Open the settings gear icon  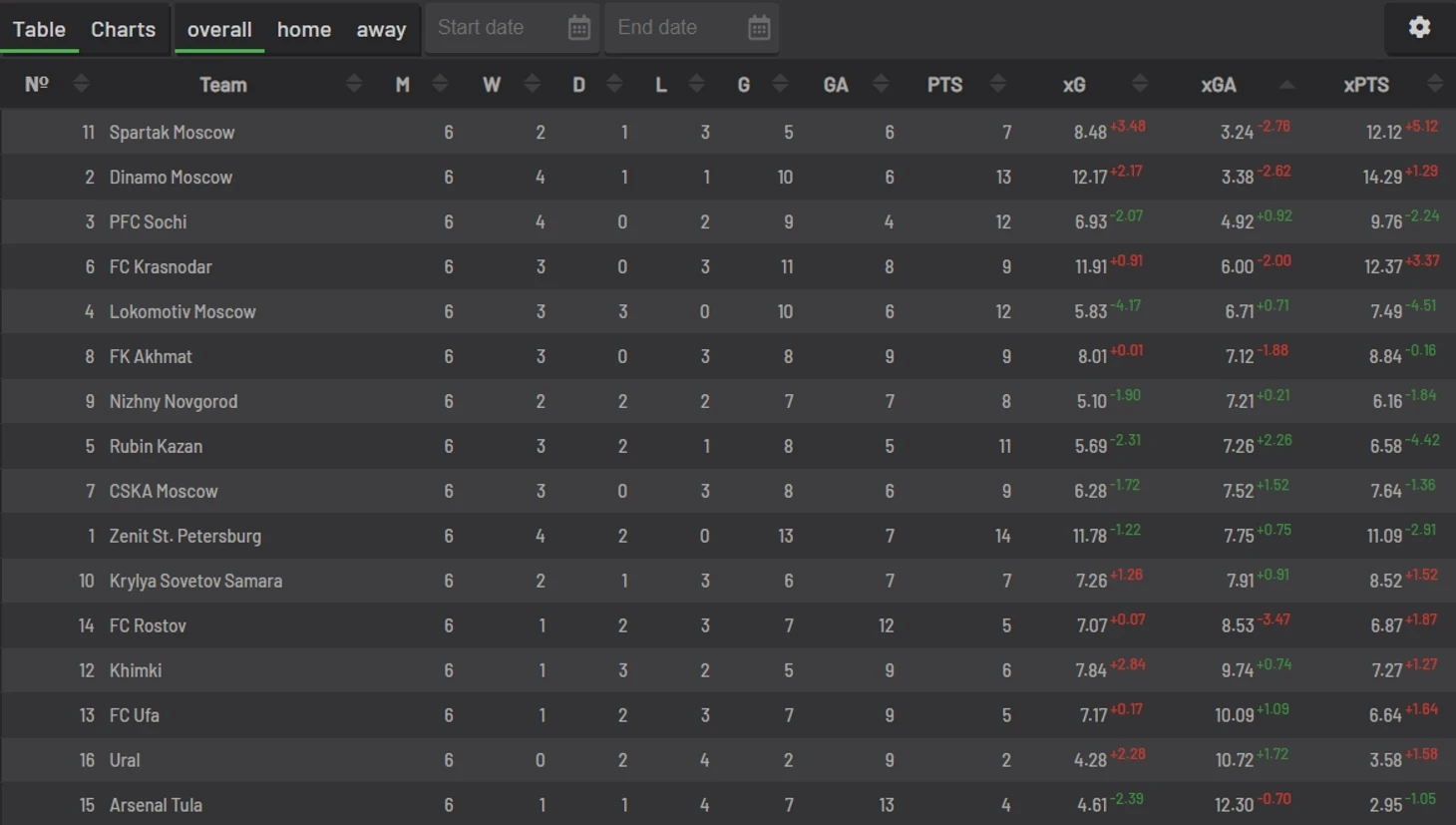point(1419,27)
